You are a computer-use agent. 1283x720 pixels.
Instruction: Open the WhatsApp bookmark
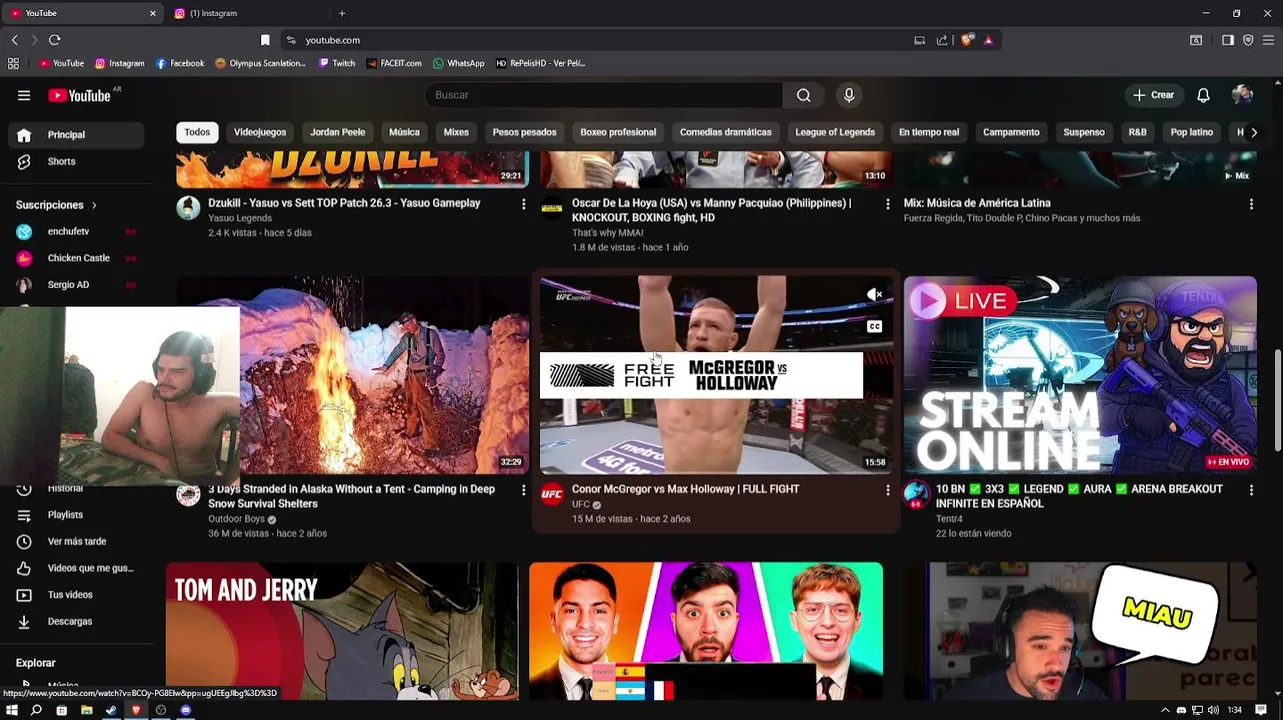[x=459, y=63]
